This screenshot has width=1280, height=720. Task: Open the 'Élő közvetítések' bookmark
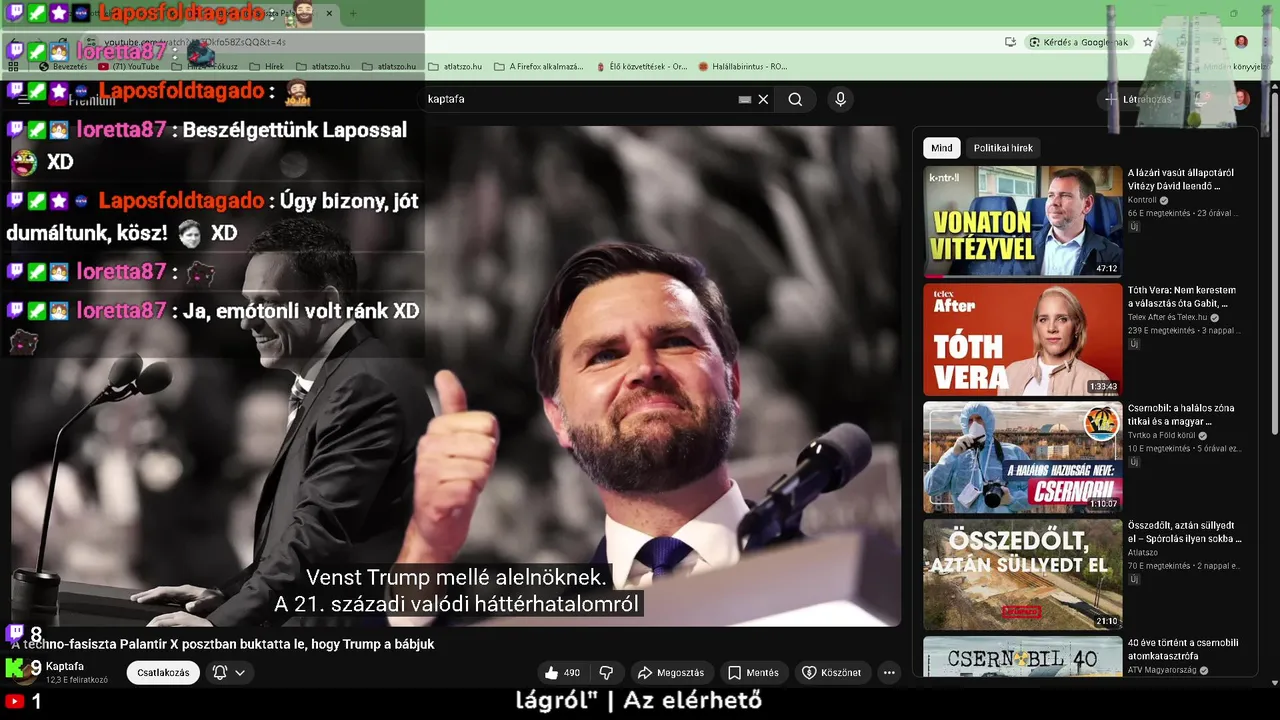tap(641, 67)
